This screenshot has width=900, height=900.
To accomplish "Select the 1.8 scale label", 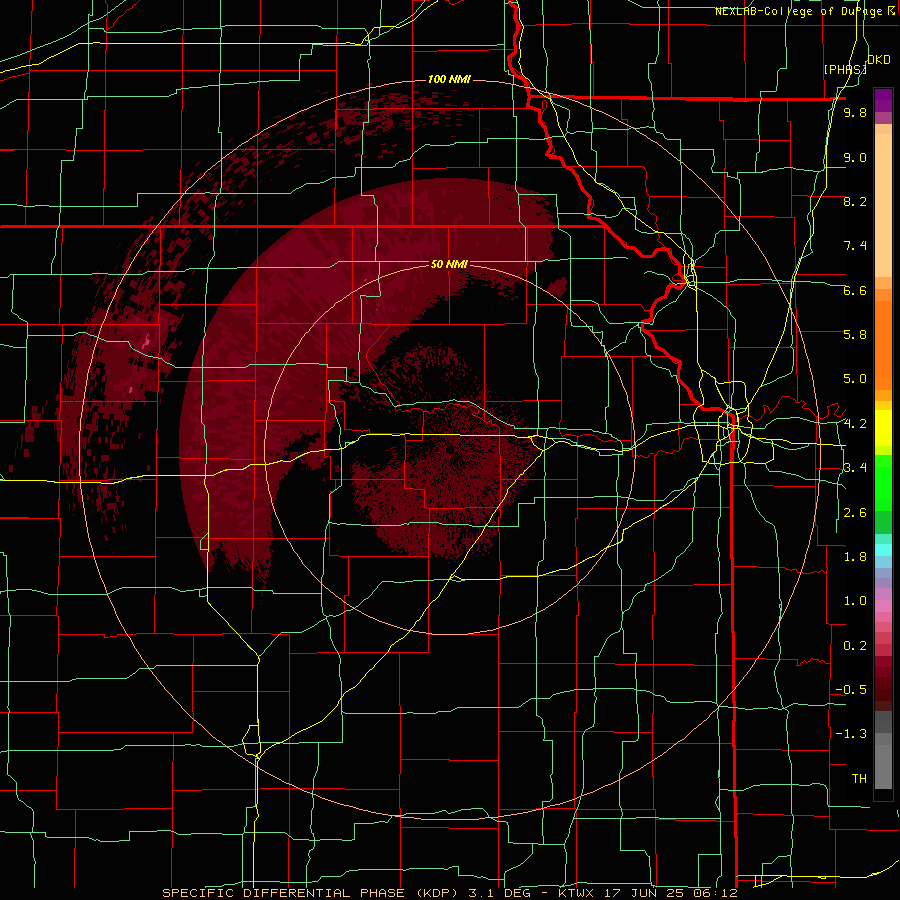I will (855, 556).
